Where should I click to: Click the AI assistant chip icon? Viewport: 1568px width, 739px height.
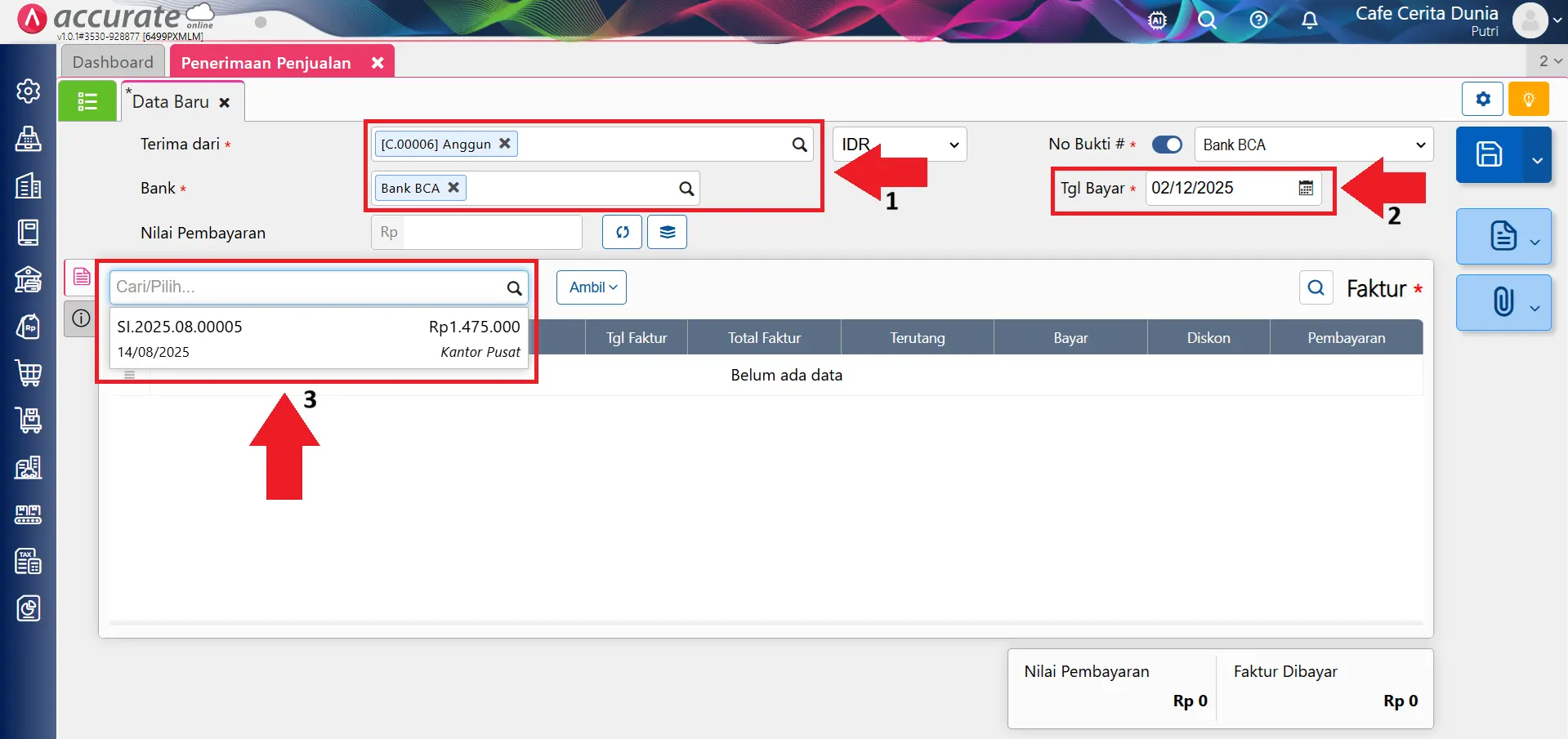[1157, 20]
